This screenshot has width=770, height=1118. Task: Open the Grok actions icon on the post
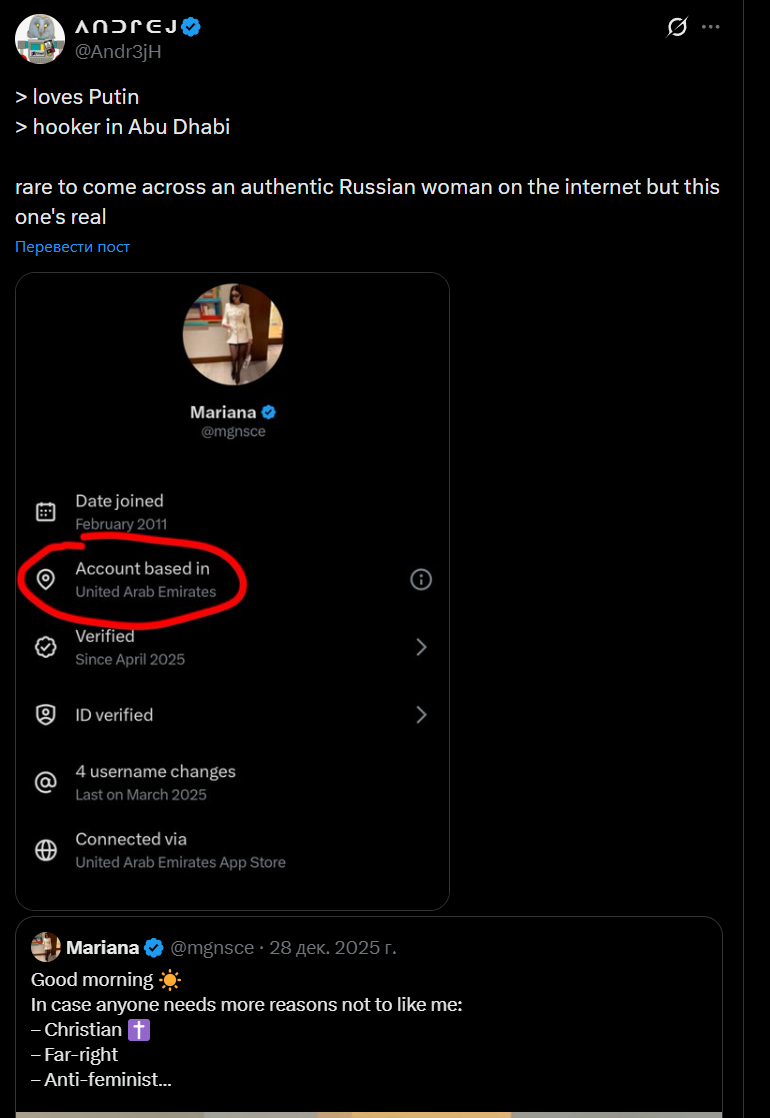[677, 27]
